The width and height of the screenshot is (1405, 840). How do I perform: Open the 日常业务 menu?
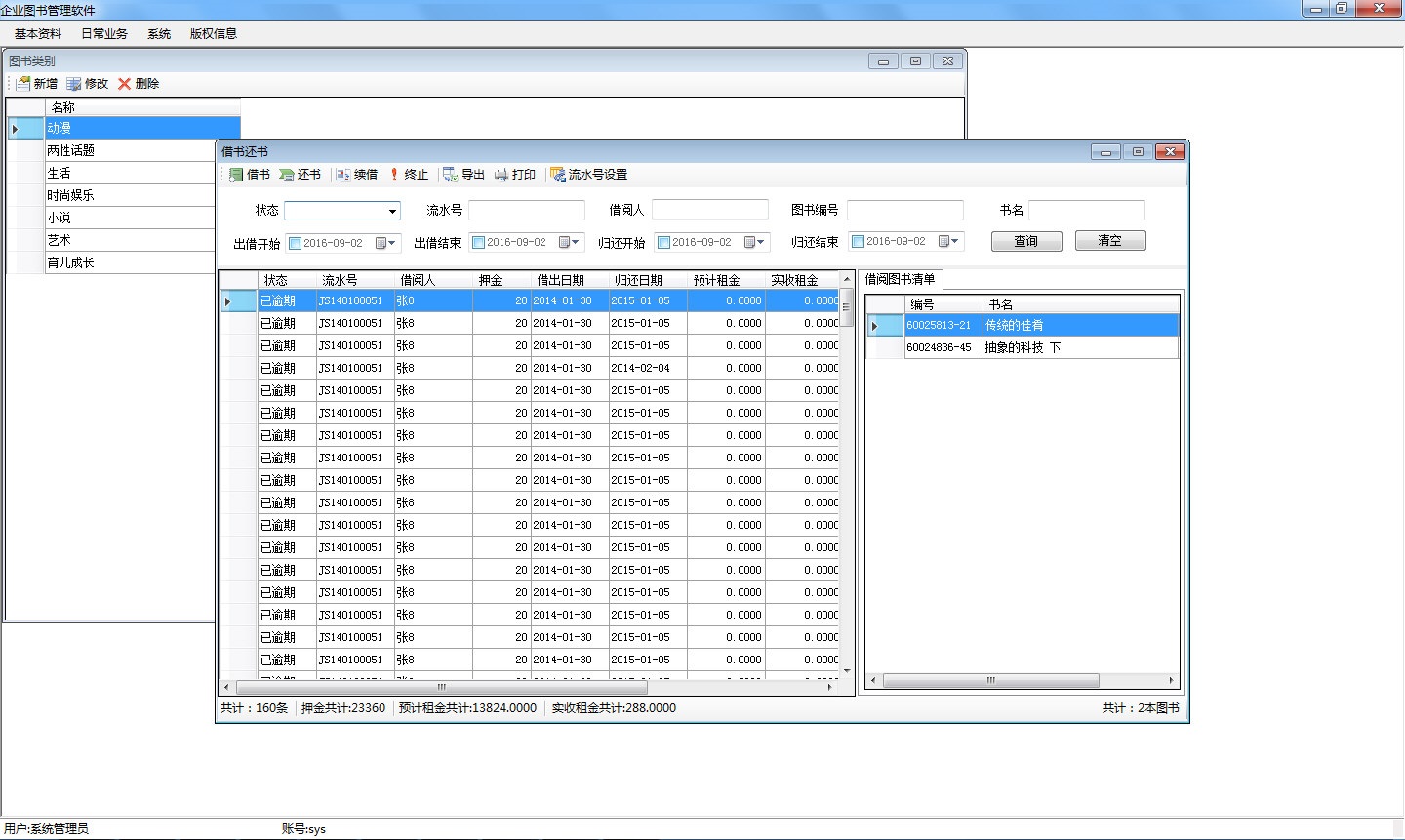tap(104, 33)
